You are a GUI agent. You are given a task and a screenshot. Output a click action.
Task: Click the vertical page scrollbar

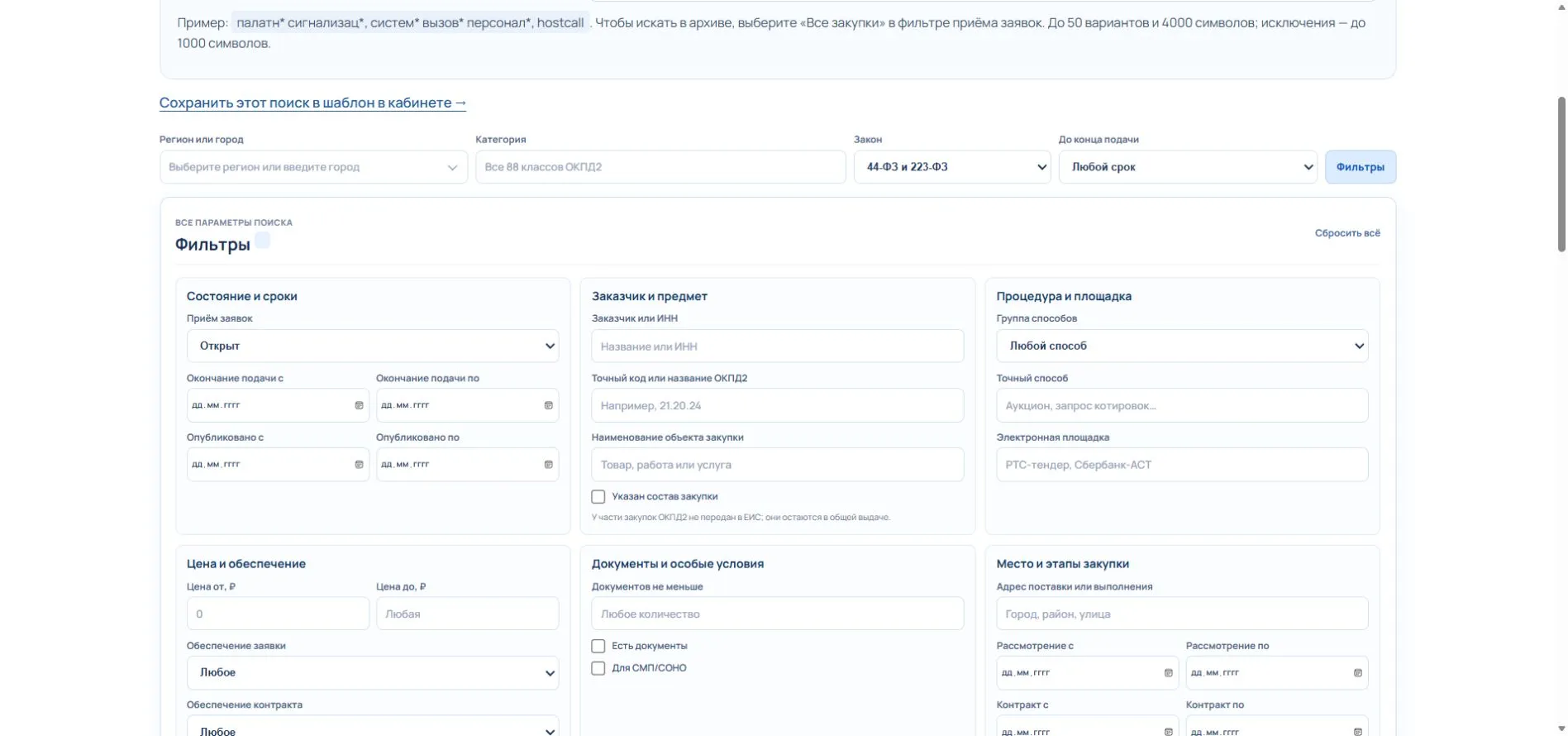[1561, 174]
